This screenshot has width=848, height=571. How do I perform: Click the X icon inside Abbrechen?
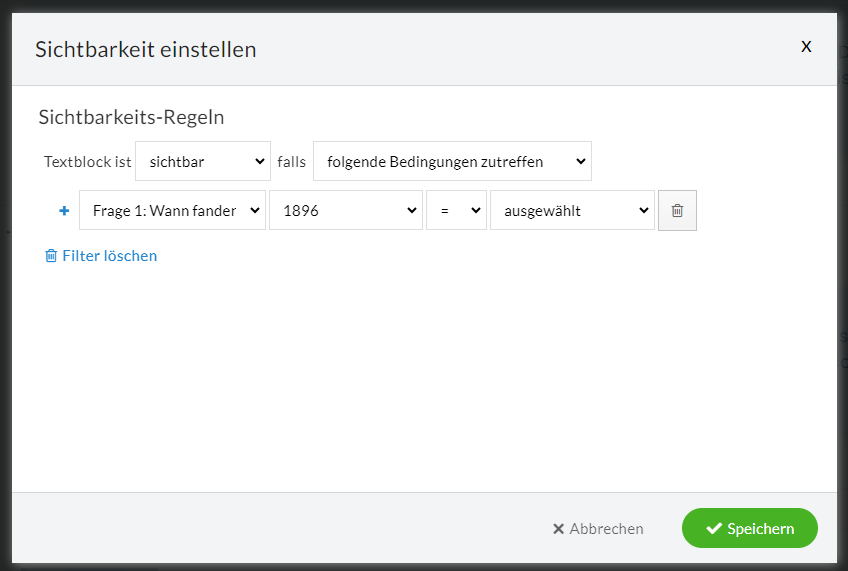tap(559, 528)
